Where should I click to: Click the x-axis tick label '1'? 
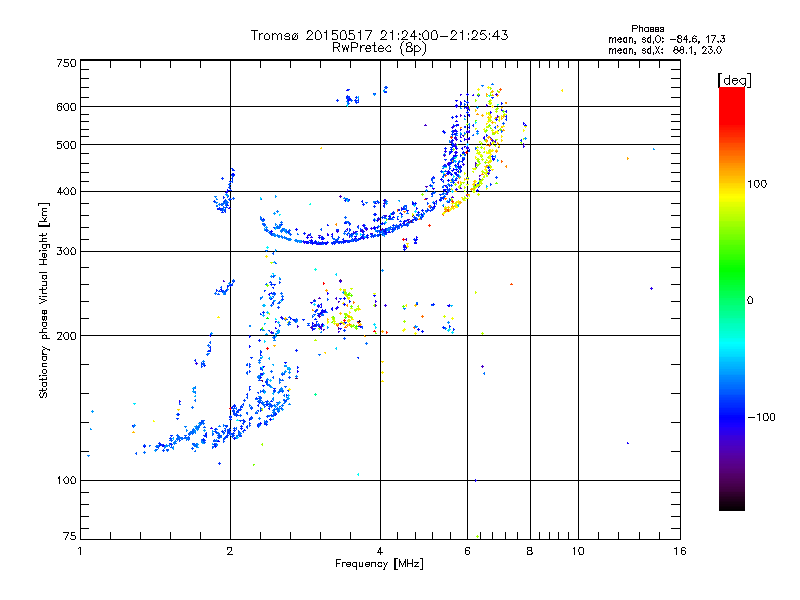pos(80,551)
